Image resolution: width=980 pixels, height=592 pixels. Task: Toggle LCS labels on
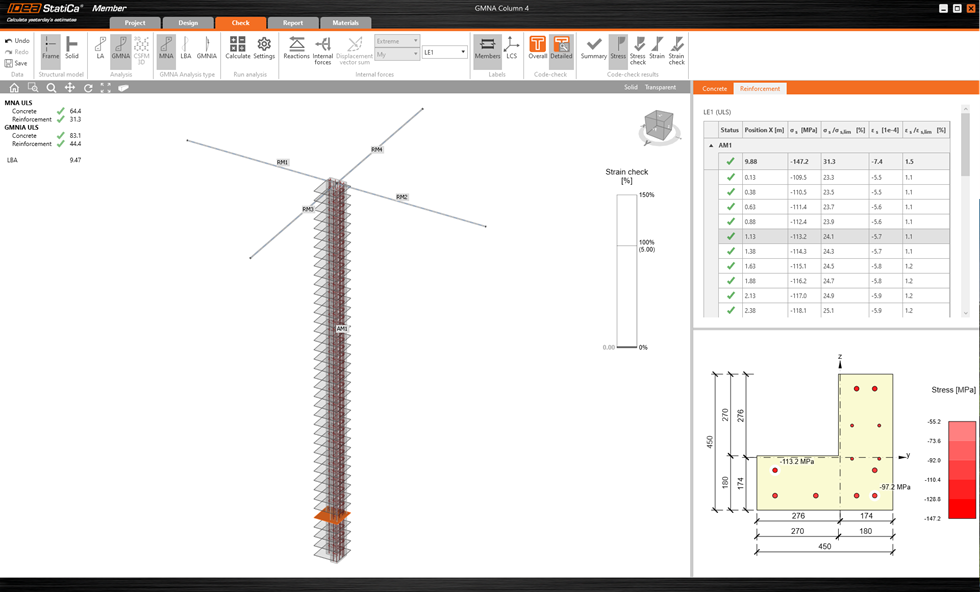click(x=512, y=47)
